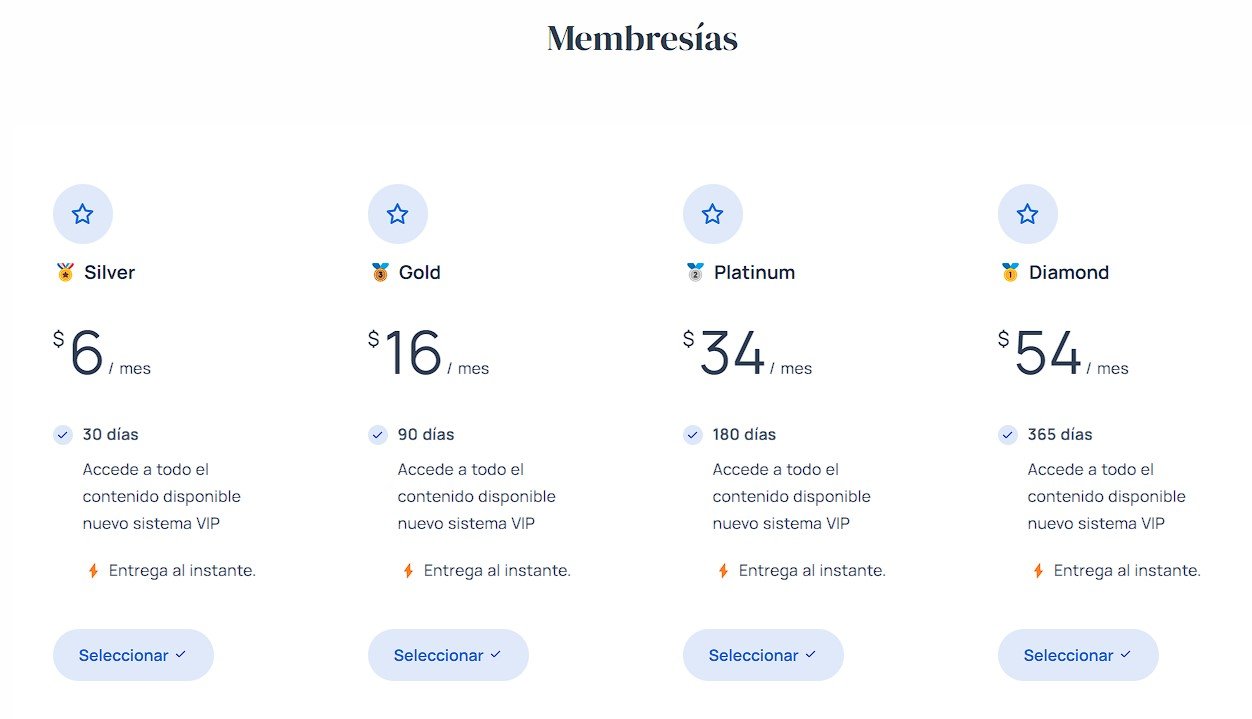Click the lightning bolt icon under Diamond
The image size is (1252, 719).
[1038, 571]
